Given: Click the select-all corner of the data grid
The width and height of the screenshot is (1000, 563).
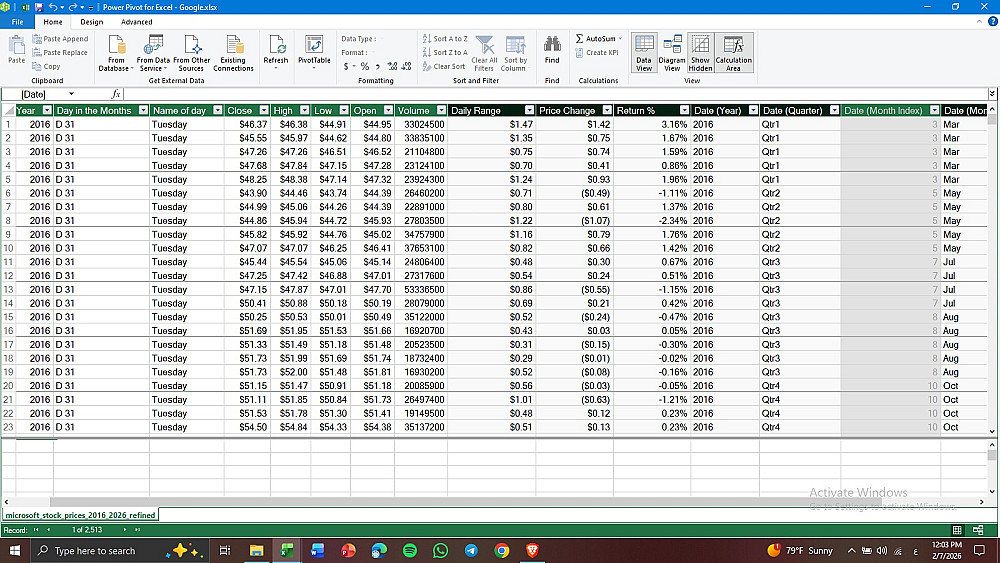Looking at the screenshot, I should 8,110.
